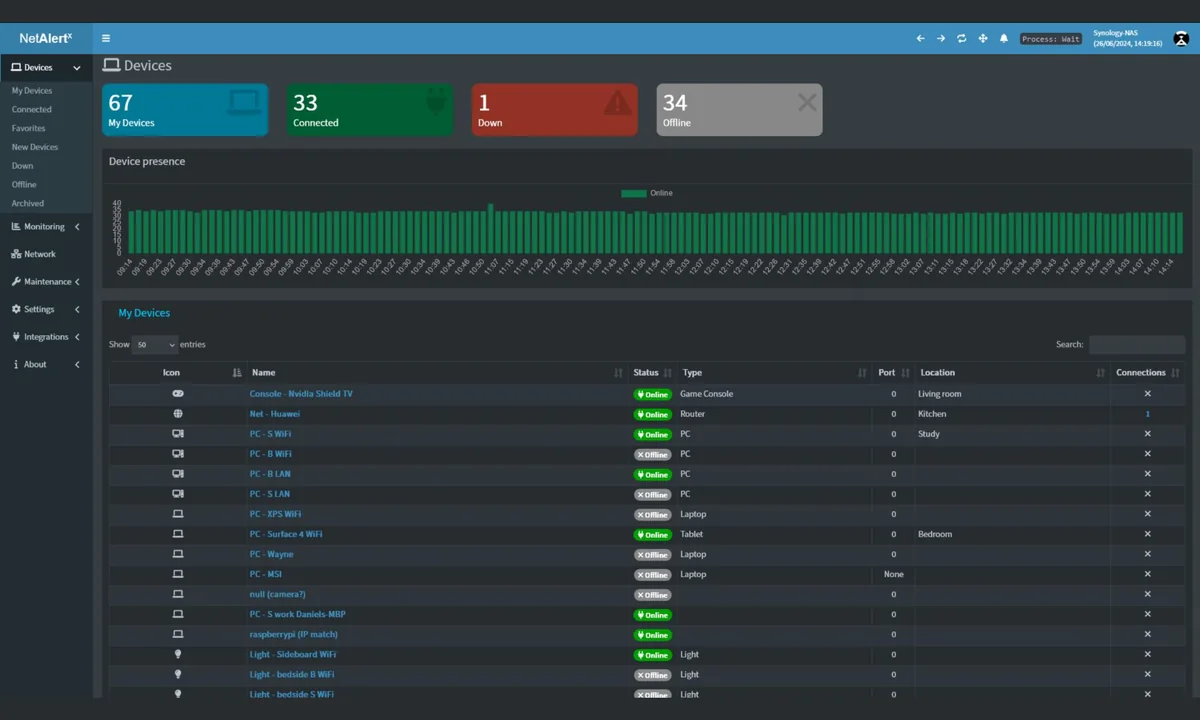Click the NetAlertX logo
Image resolution: width=1200 pixels, height=720 pixels.
pyautogui.click(x=46, y=38)
